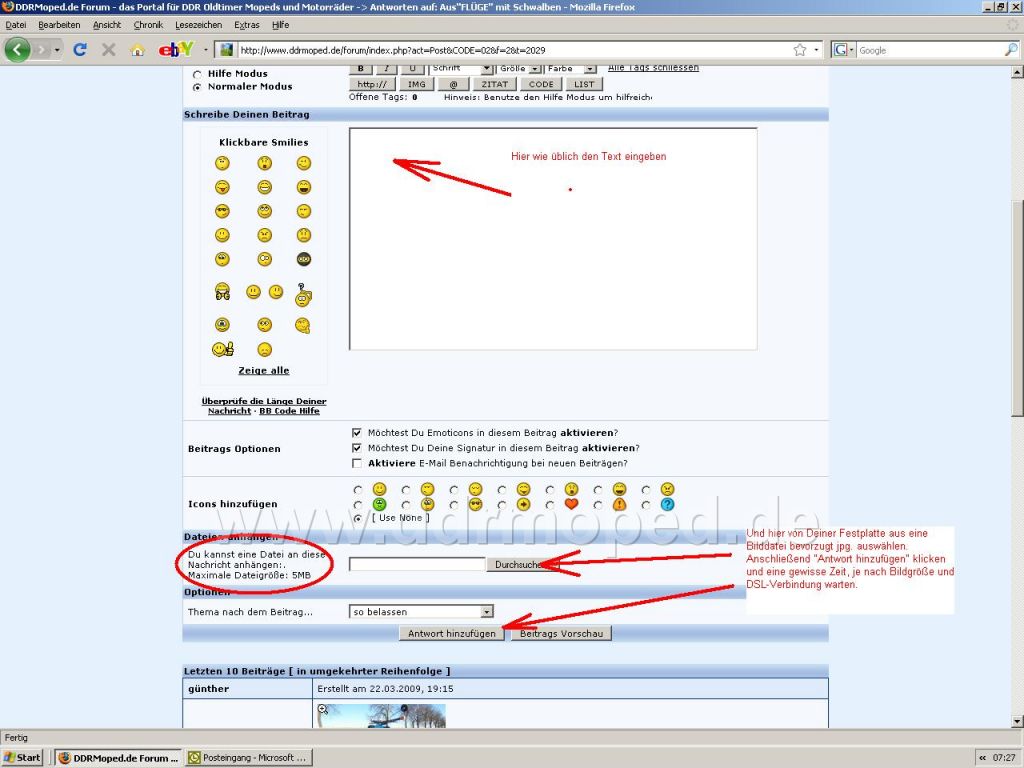Click the Antwort hinzufügen button
The height and width of the screenshot is (768, 1024).
pos(452,633)
